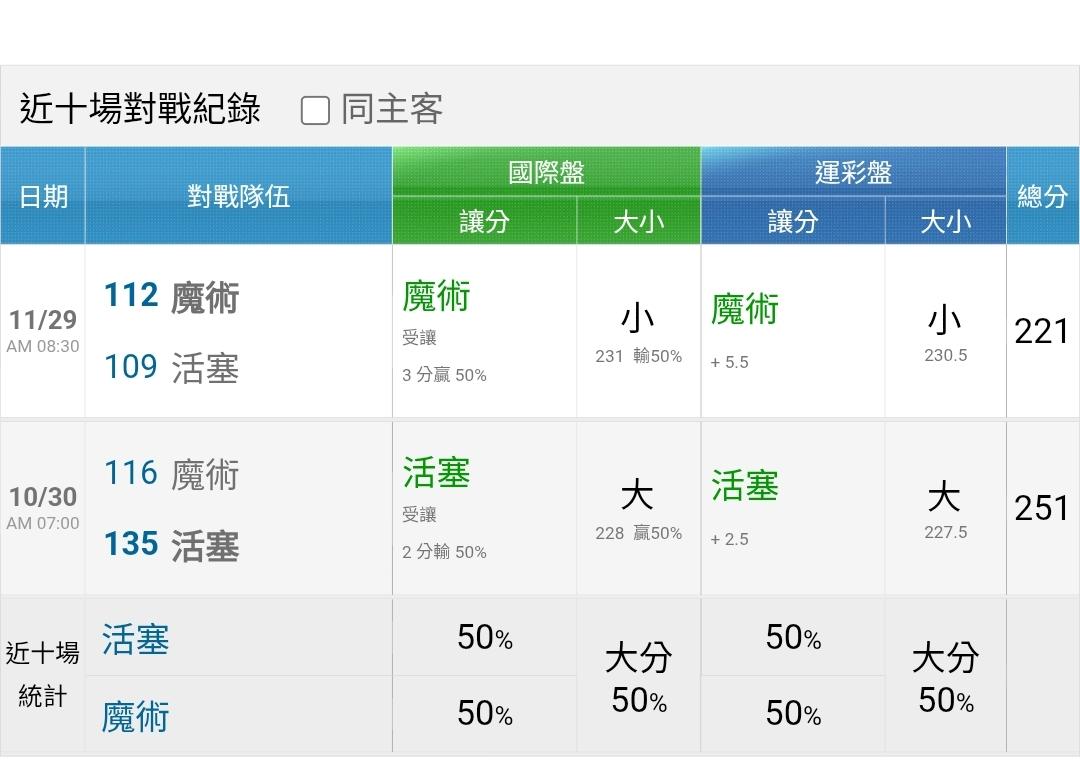
Task: Select 大小 header under 運彩盤
Action: click(x=945, y=221)
